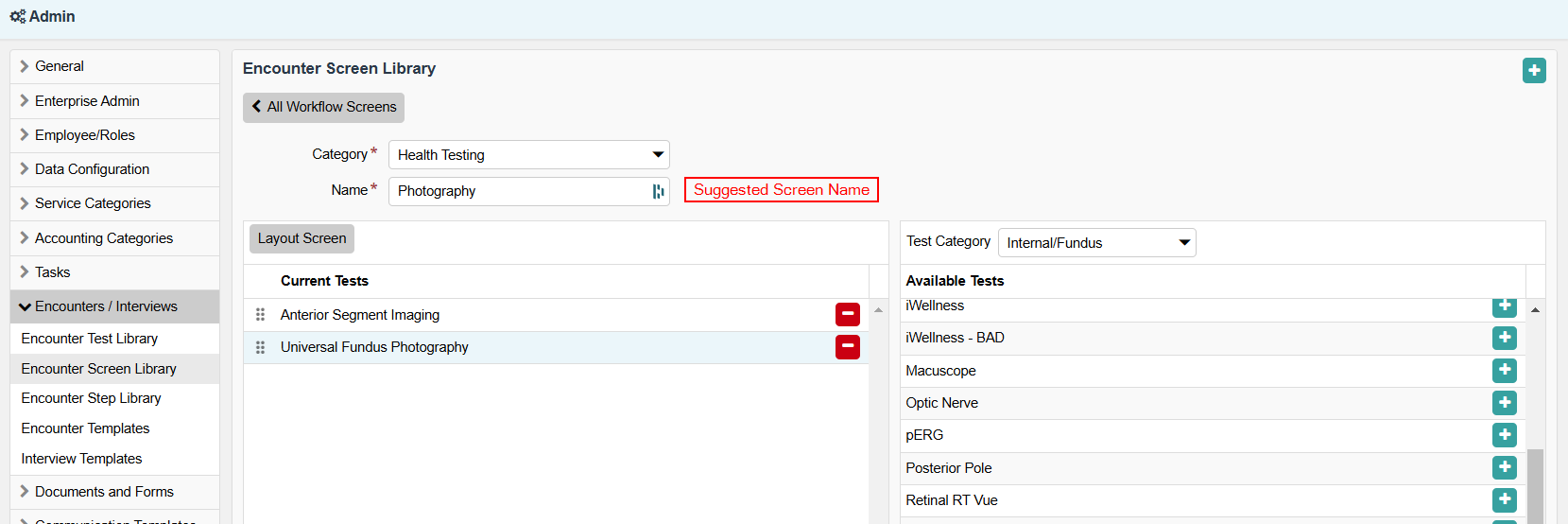Screen dimensions: 1568x524
Task: Collapse the Encounters / Interviews section
Action: [x=106, y=306]
